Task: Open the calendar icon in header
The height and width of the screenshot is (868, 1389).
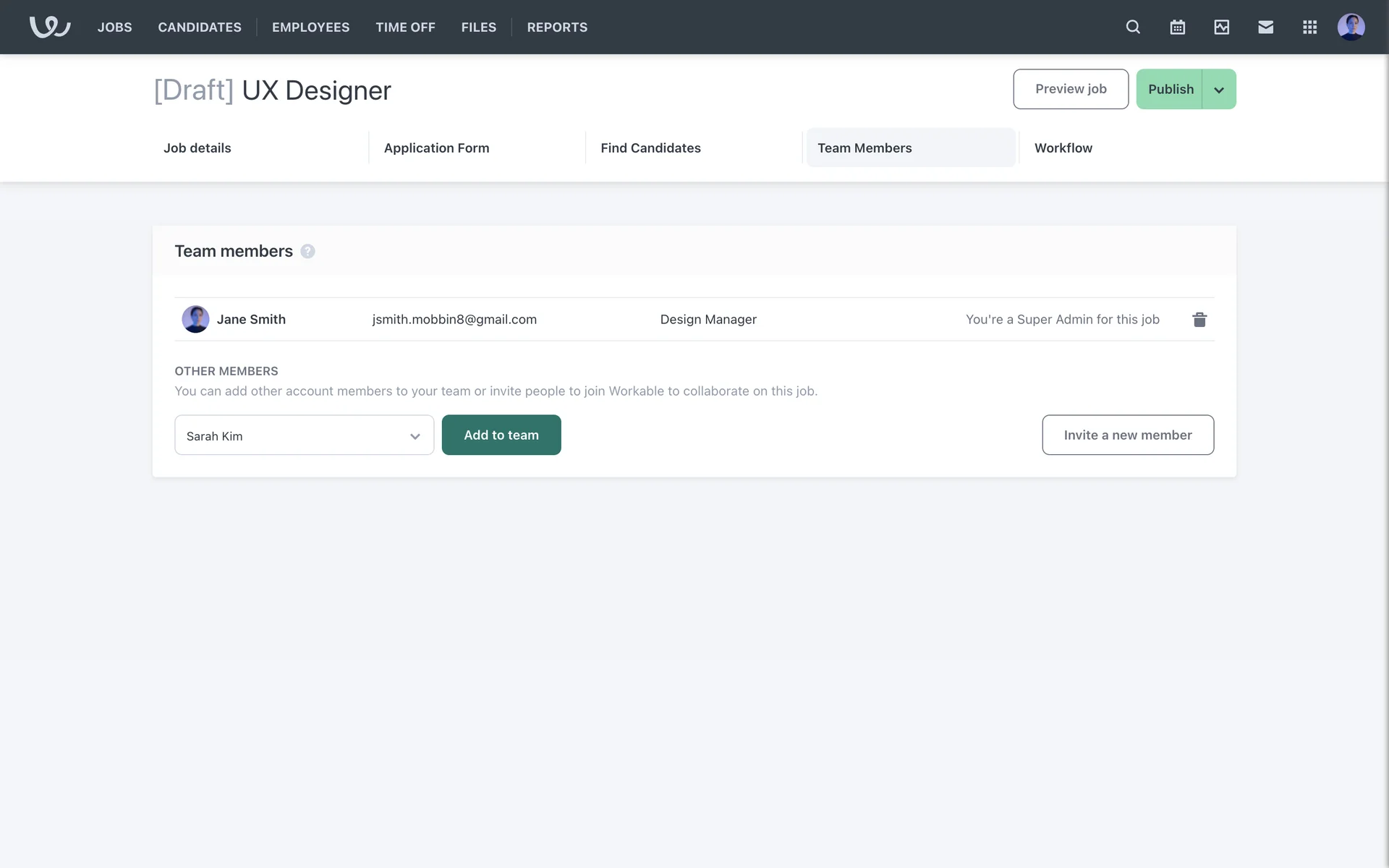Action: 1177,27
